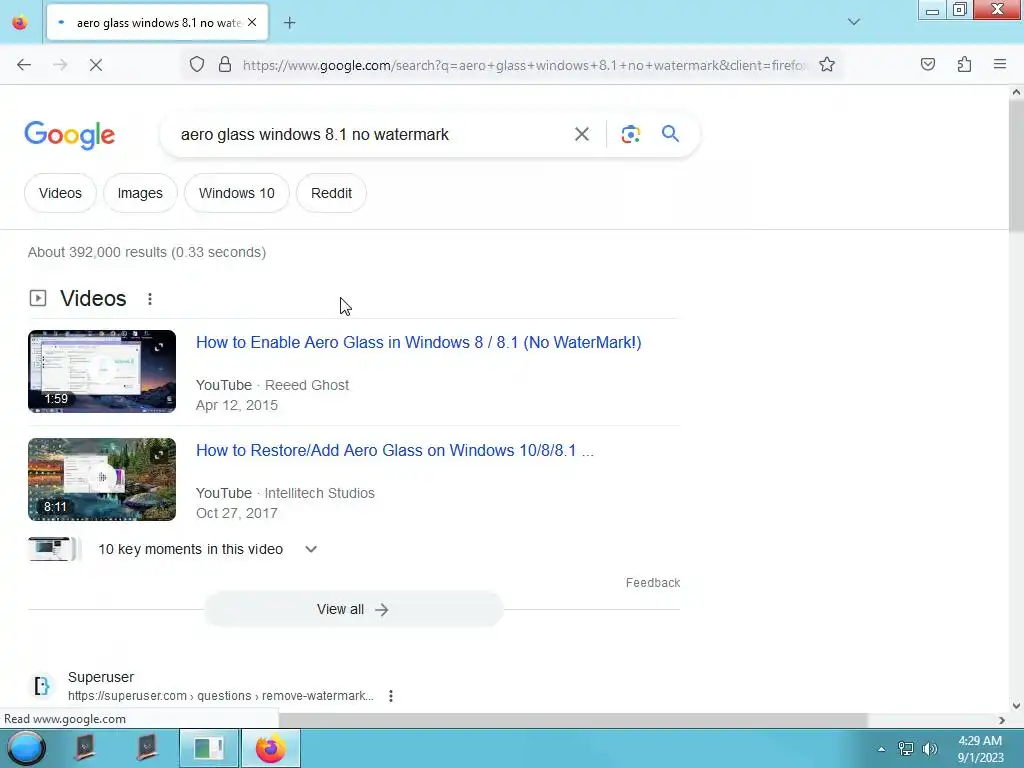The height and width of the screenshot is (768, 1024).
Task: Open first pinned taskbar app icon
Action: click(85, 748)
